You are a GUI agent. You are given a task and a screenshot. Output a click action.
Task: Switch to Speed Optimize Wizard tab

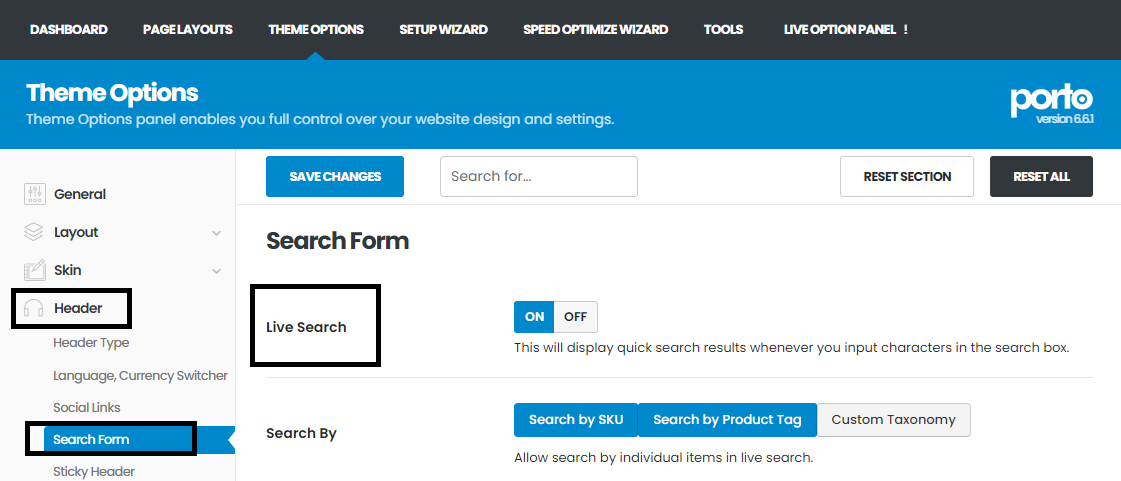(x=595, y=30)
